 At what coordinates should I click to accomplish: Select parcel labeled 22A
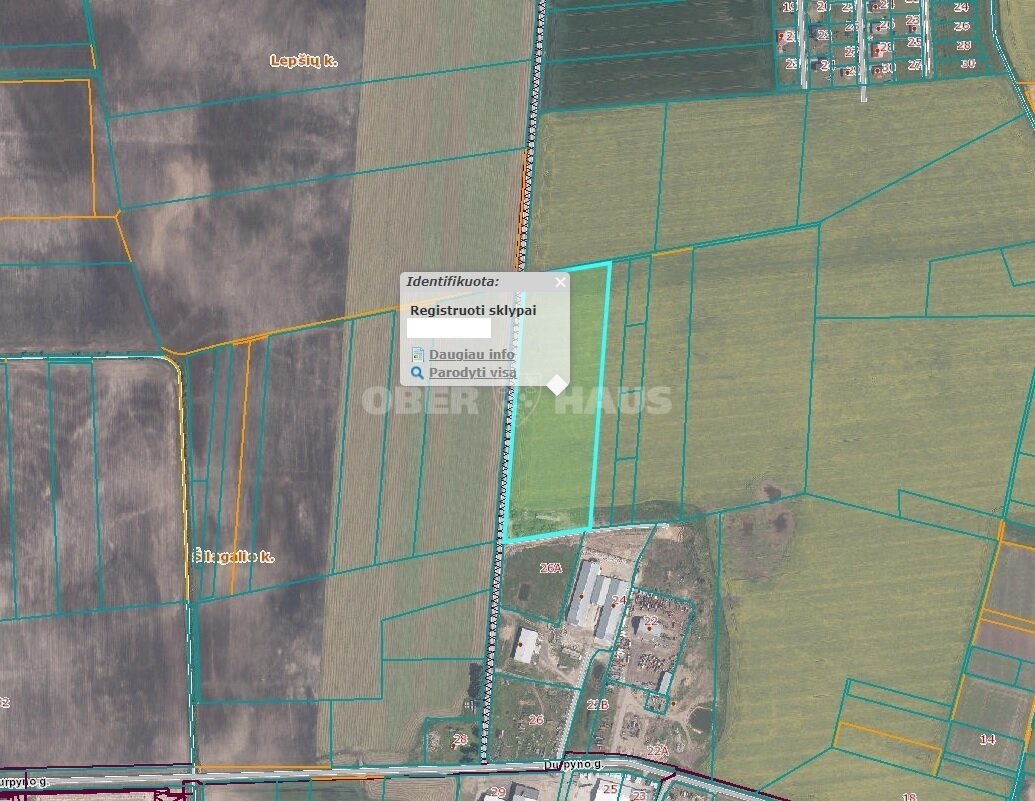tap(658, 751)
